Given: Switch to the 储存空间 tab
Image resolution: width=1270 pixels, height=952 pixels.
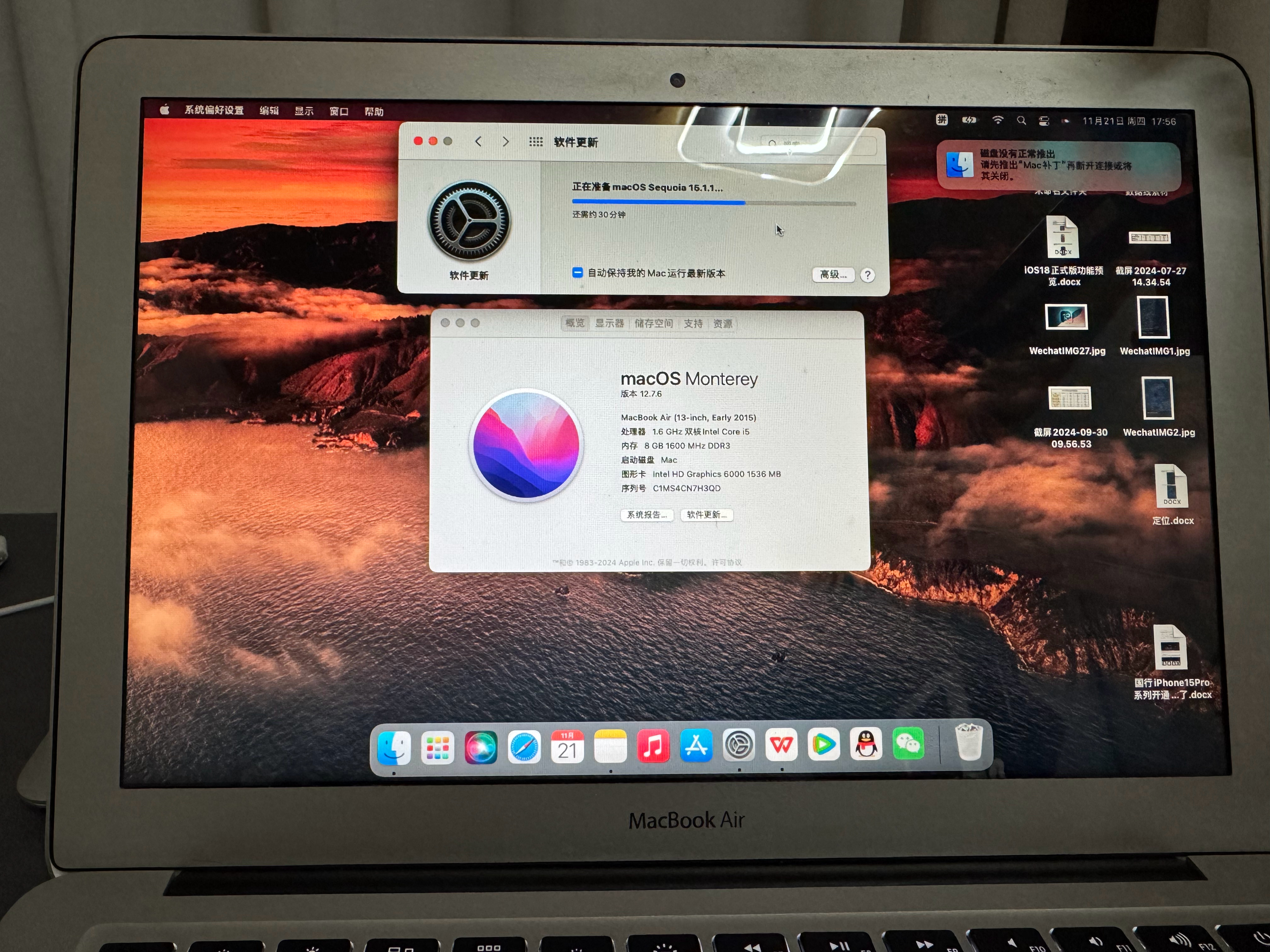Looking at the screenshot, I should tap(654, 324).
